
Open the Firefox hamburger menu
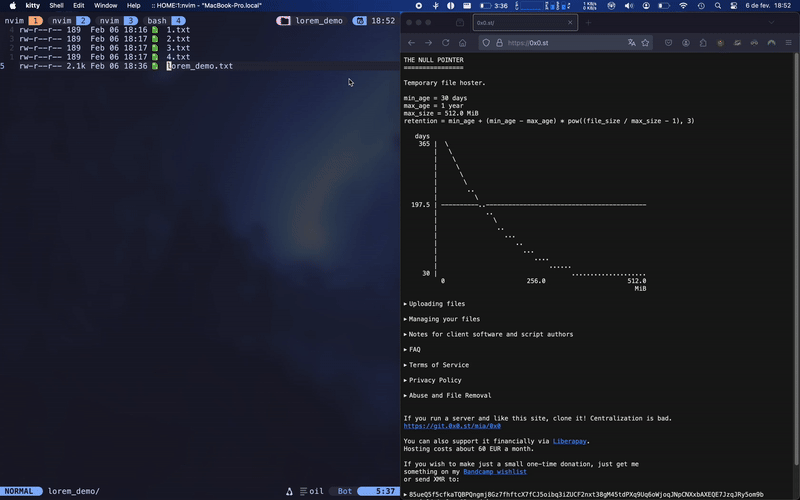click(788, 43)
